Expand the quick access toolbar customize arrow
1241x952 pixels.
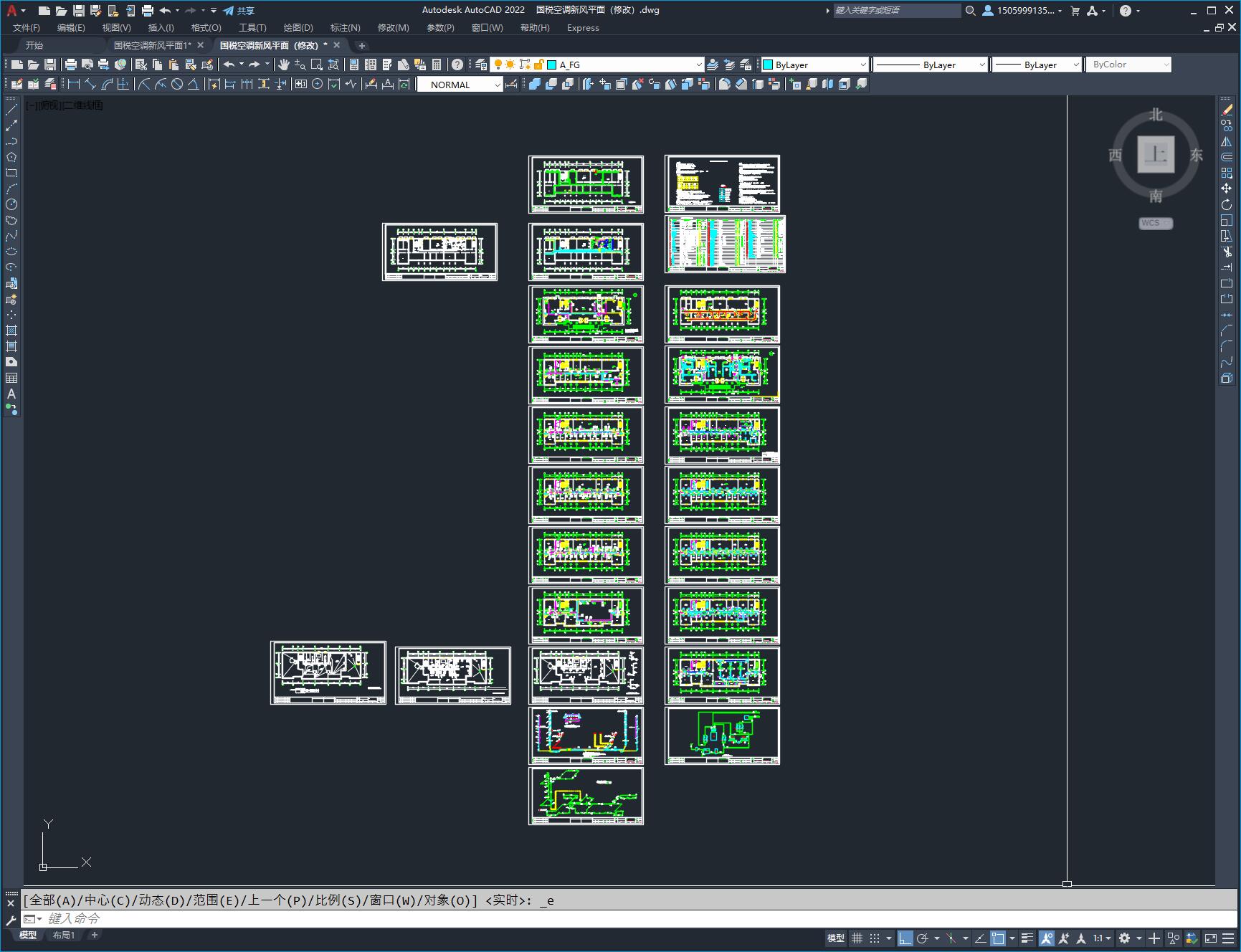click(x=214, y=11)
